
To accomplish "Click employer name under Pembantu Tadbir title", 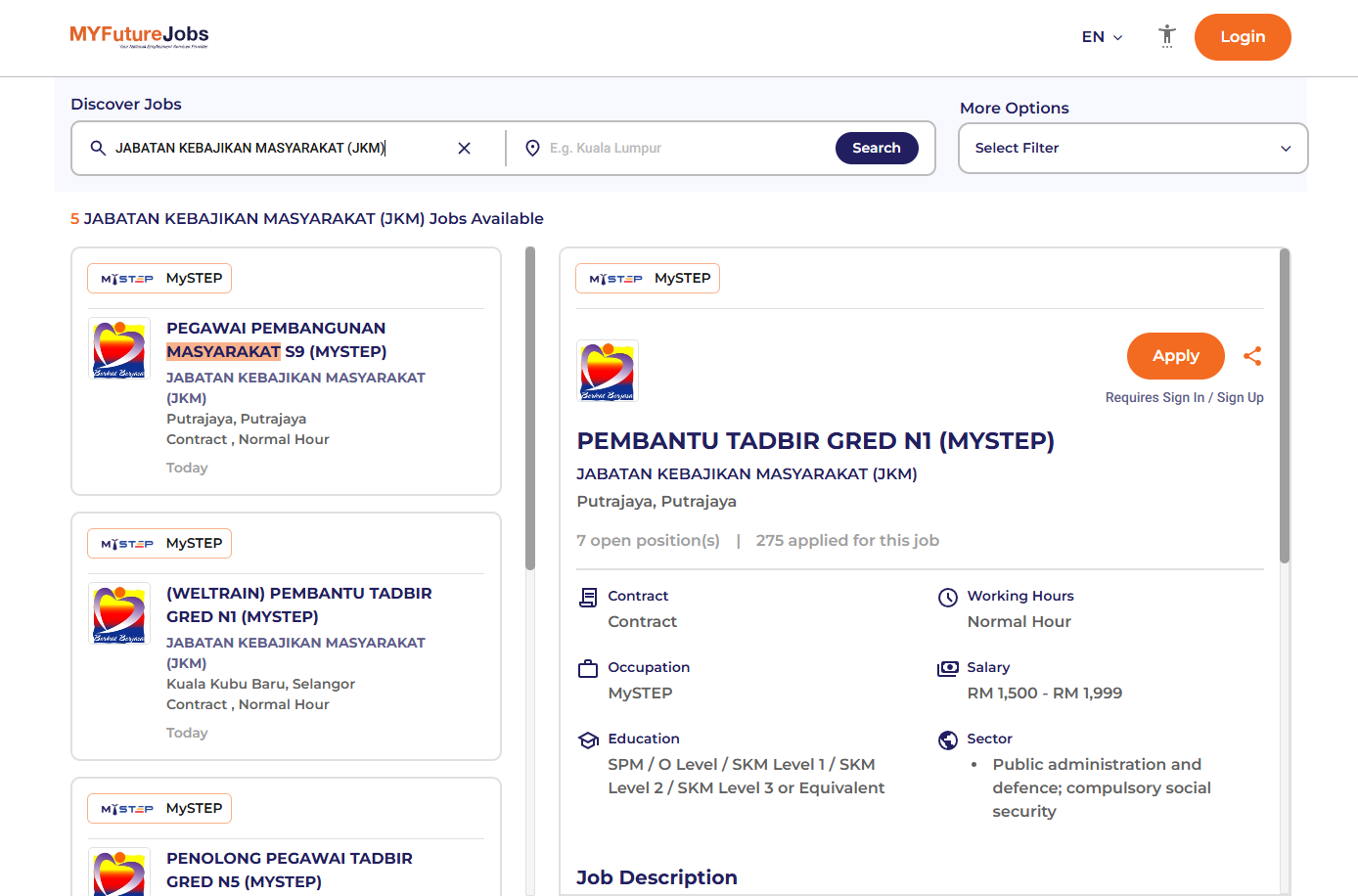I will (747, 474).
